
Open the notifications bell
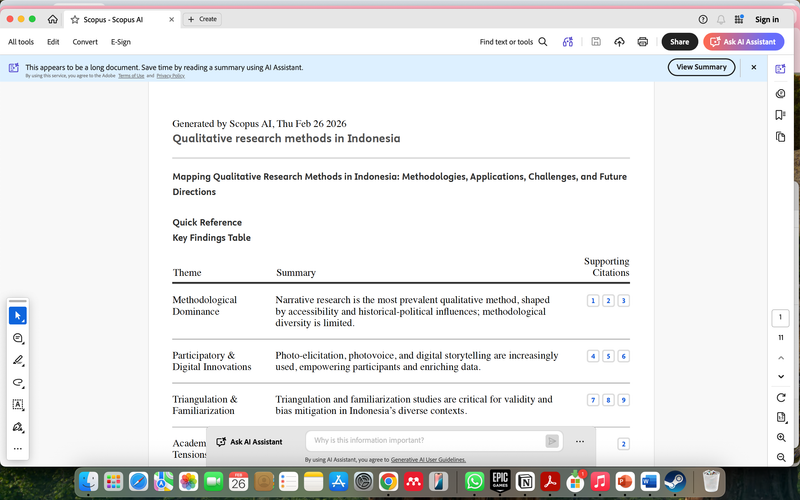tap(721, 19)
